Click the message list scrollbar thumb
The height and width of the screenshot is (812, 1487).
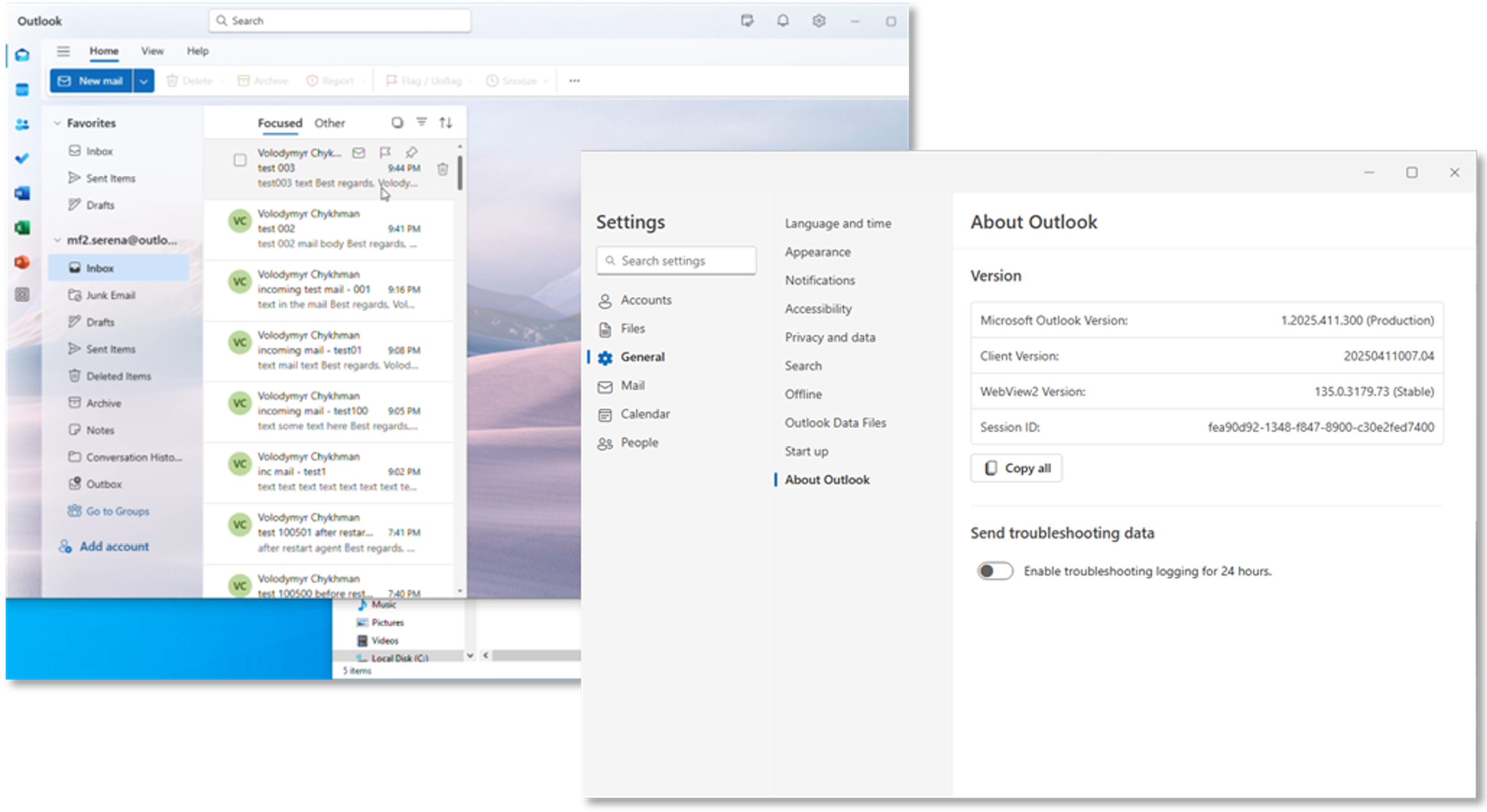[x=460, y=173]
